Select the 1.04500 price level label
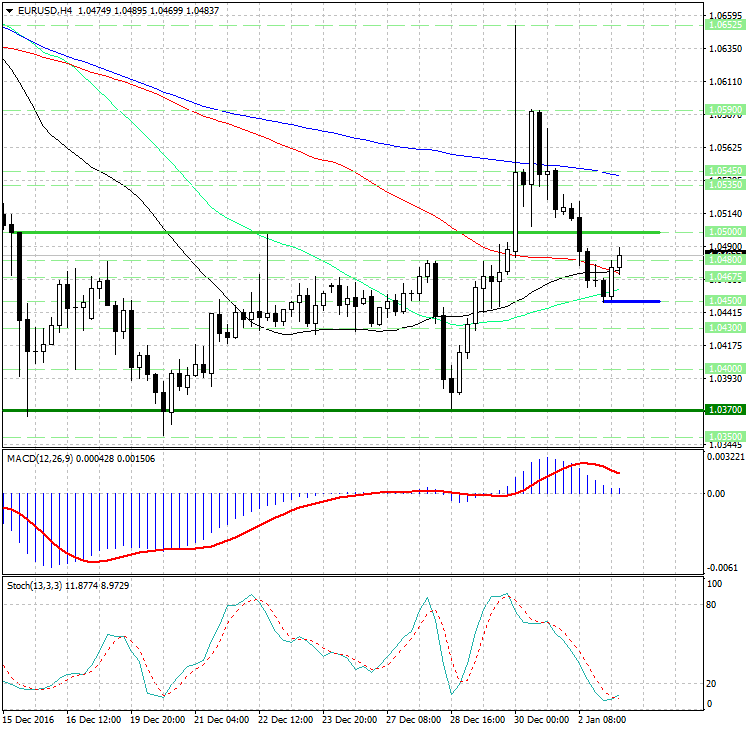This screenshot has width=746, height=731. (x=725, y=301)
